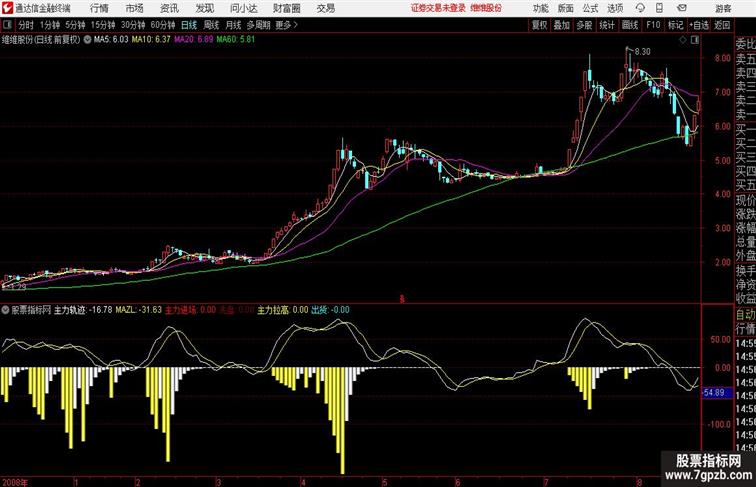Image resolution: width=756 pixels, height=487 pixels.
Task: Click the 返回 back button
Action: tap(722, 25)
